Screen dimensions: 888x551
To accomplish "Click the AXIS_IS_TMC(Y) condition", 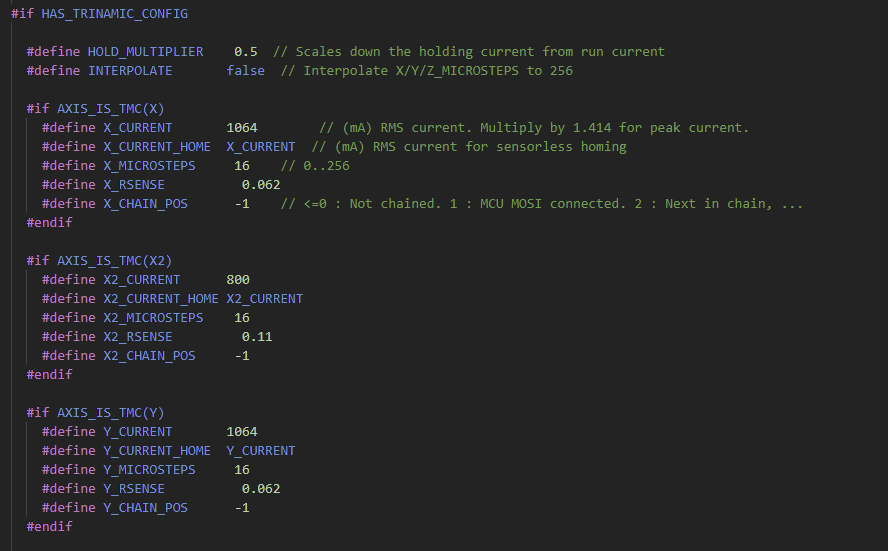I will coord(111,413).
